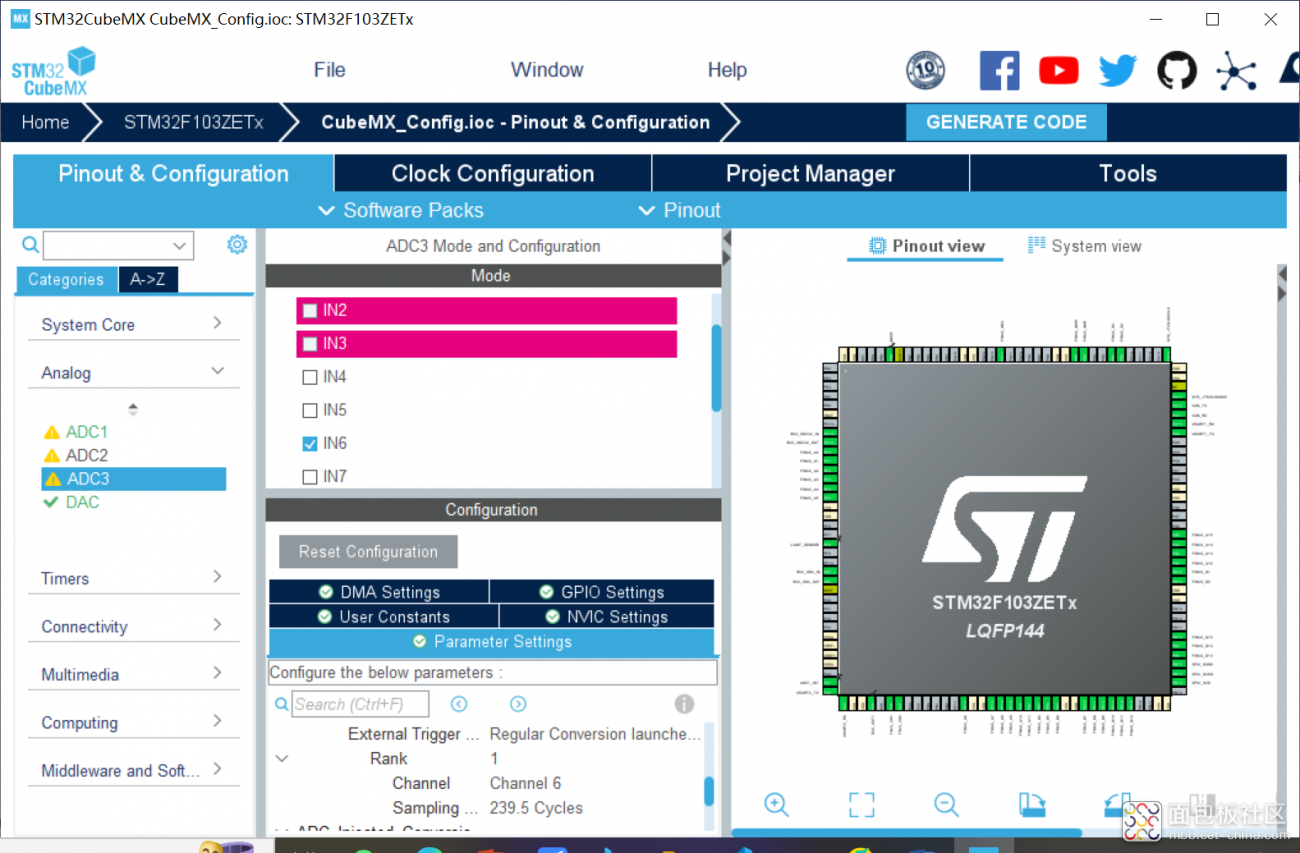Open the YouTube link icon
This screenshot has height=853, width=1300.
pyautogui.click(x=1058, y=70)
